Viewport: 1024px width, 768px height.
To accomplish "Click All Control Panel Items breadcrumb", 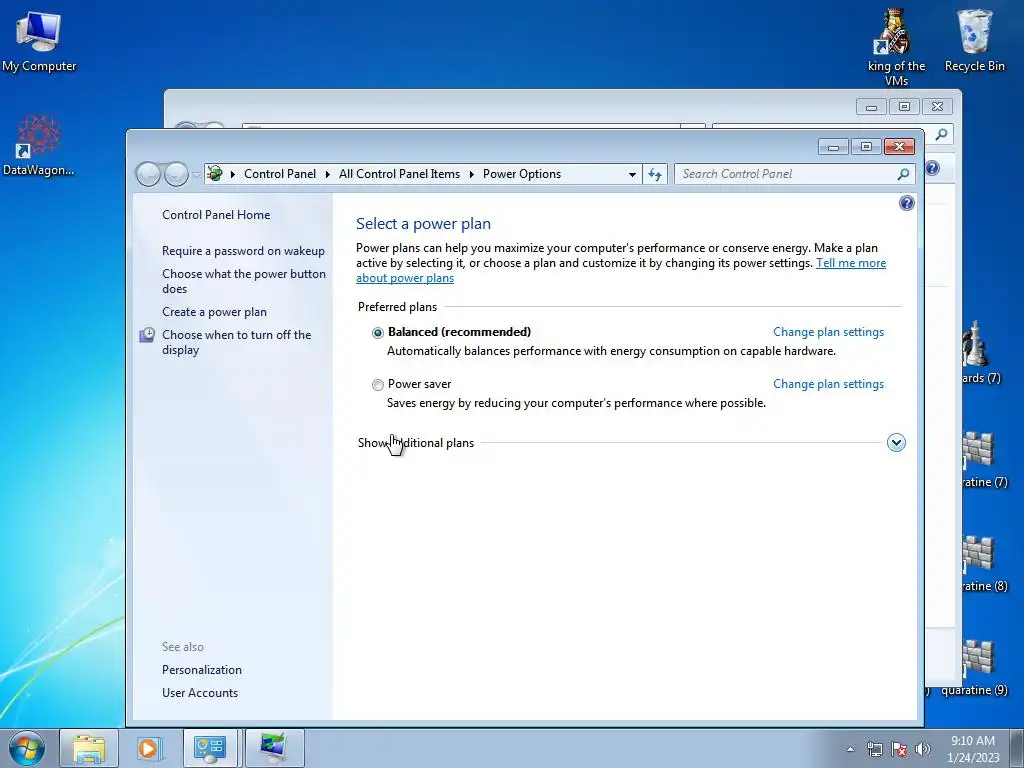I will 399,174.
